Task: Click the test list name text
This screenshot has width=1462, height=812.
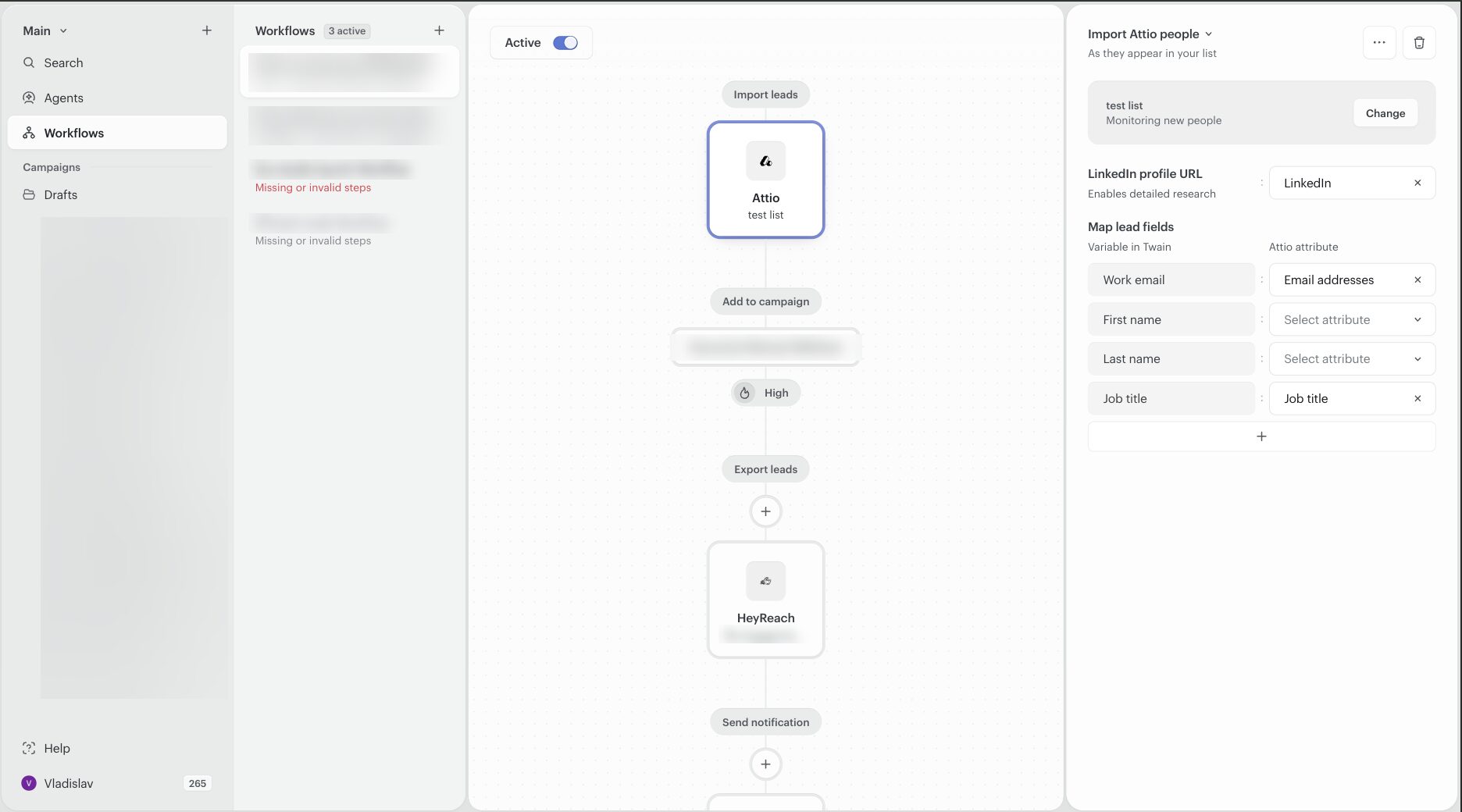Action: (1124, 105)
